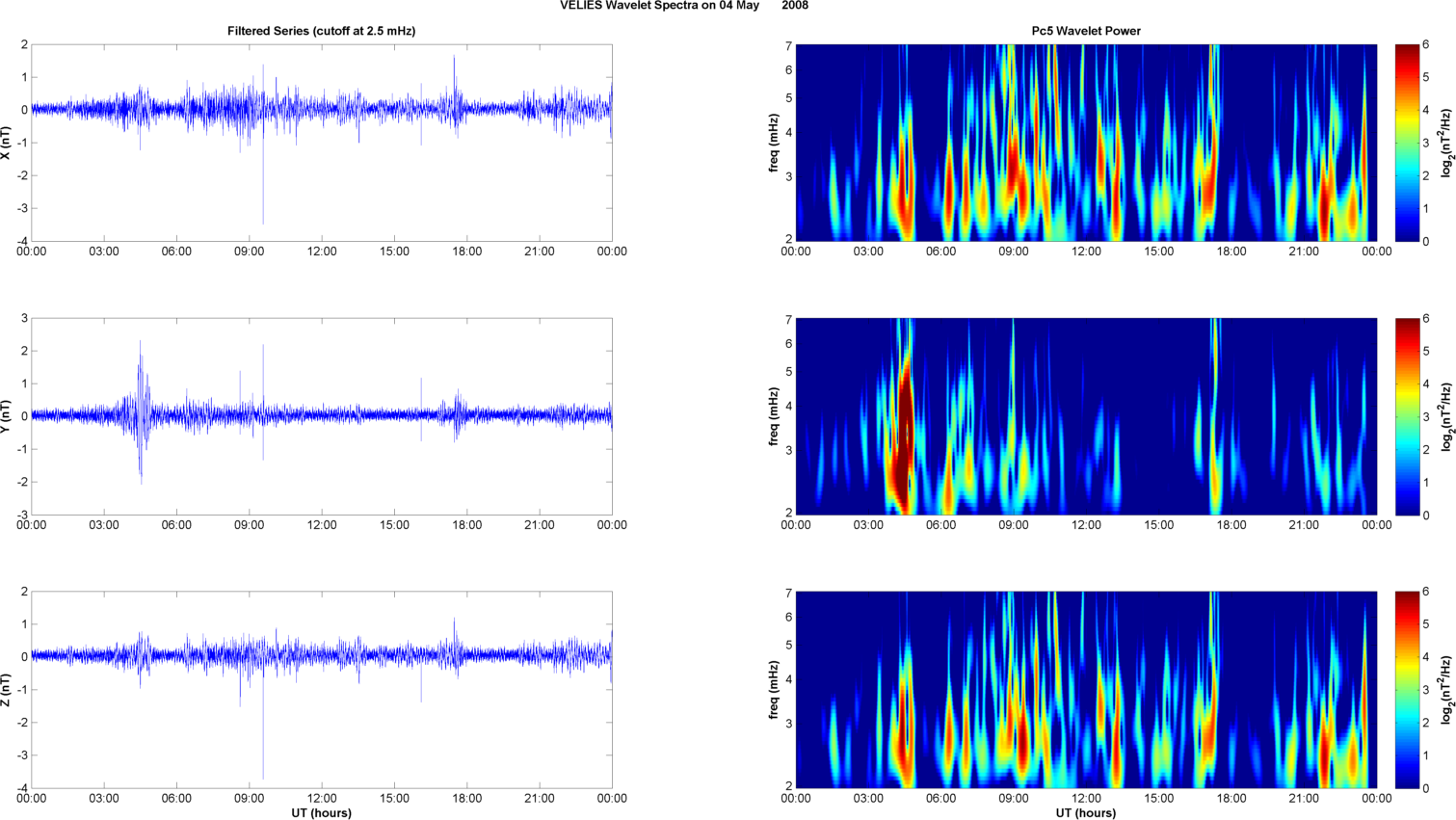Click the middle wavelet spectrum's colorbar

coord(1407,416)
